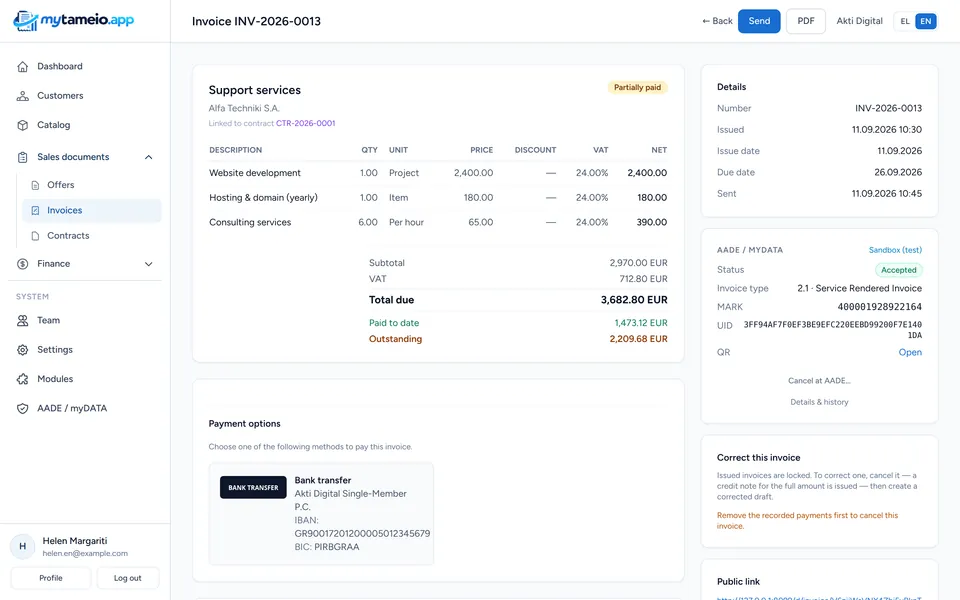
Task: Click the UID hash value
Action: tap(833, 330)
